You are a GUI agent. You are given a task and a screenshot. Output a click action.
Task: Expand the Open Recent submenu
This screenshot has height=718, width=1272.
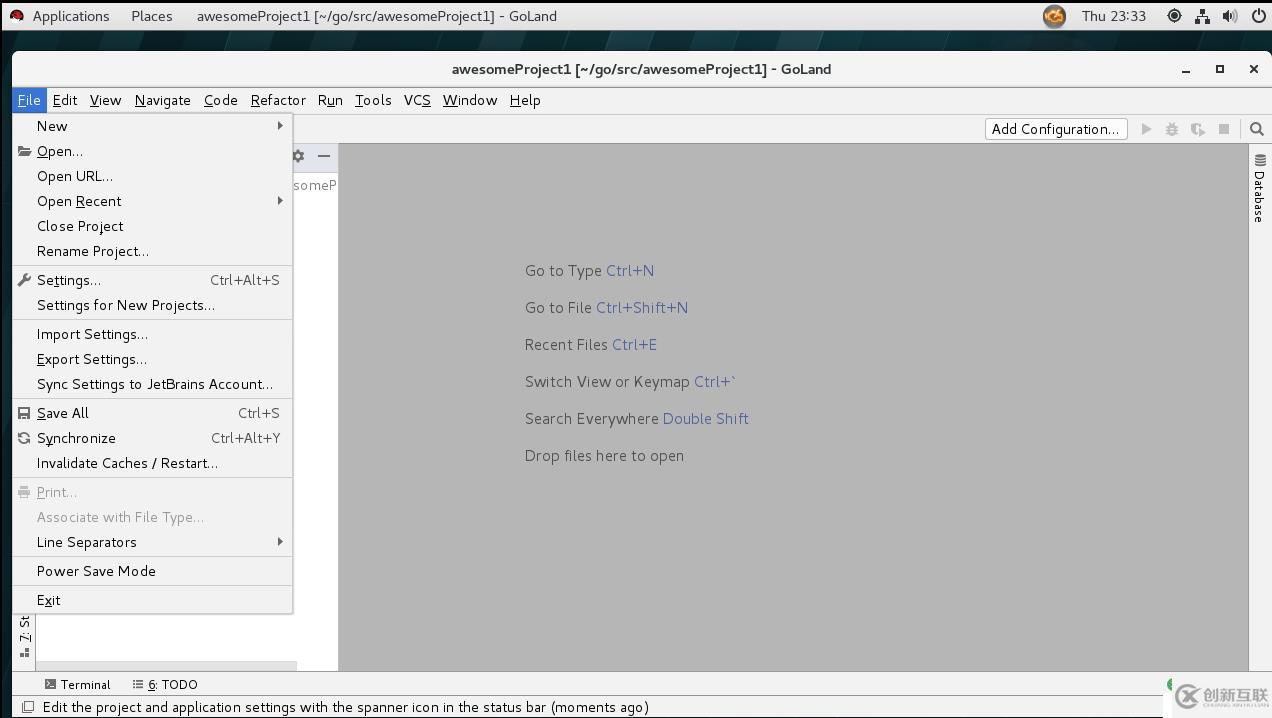pos(153,201)
